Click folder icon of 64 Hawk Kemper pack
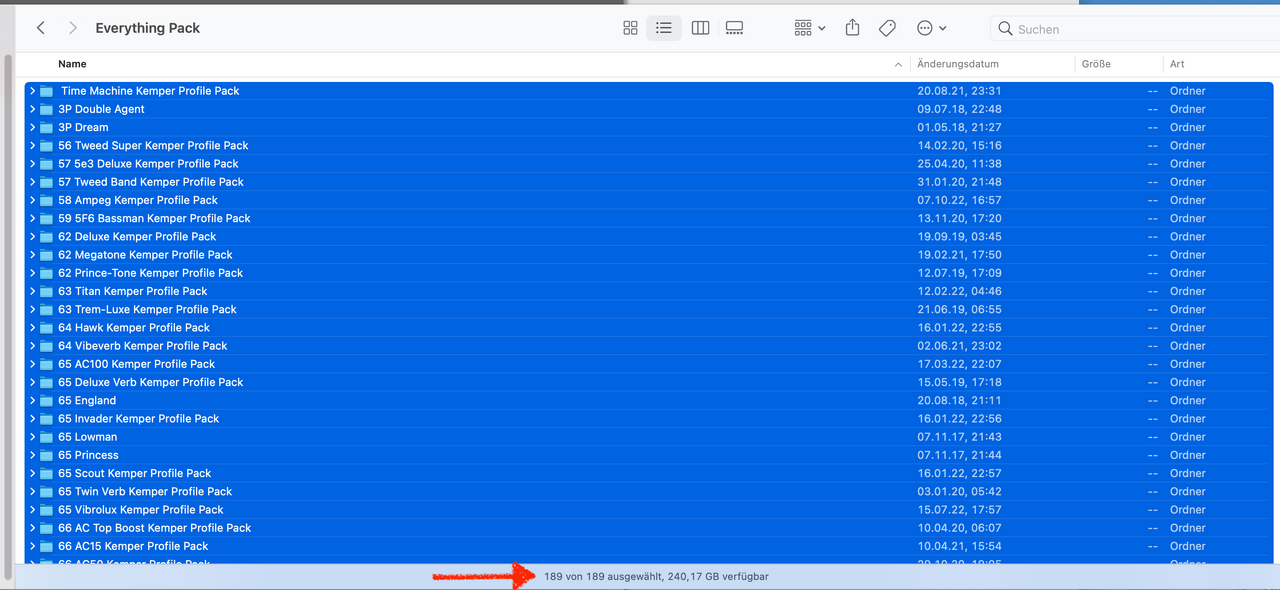 [47, 328]
